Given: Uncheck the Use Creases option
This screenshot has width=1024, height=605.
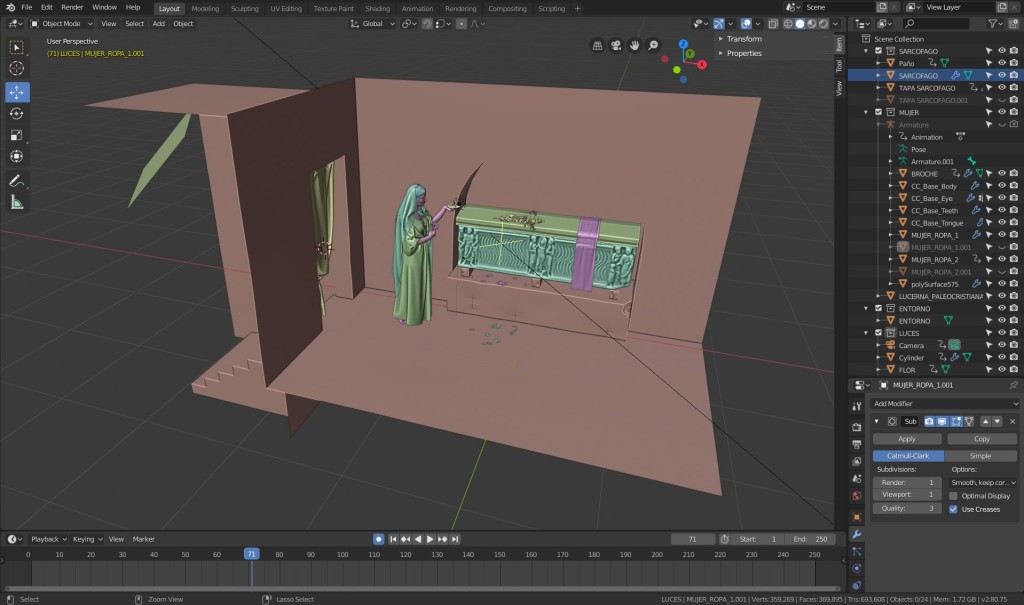Looking at the screenshot, I should coord(953,509).
